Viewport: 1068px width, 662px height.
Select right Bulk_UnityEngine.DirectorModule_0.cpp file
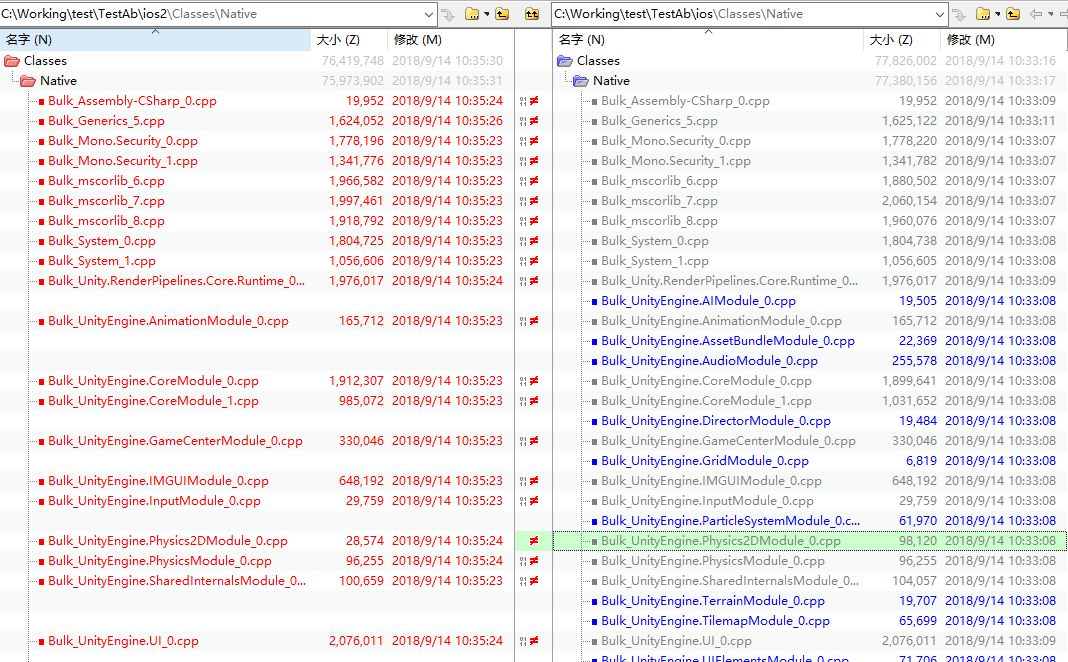click(716, 421)
